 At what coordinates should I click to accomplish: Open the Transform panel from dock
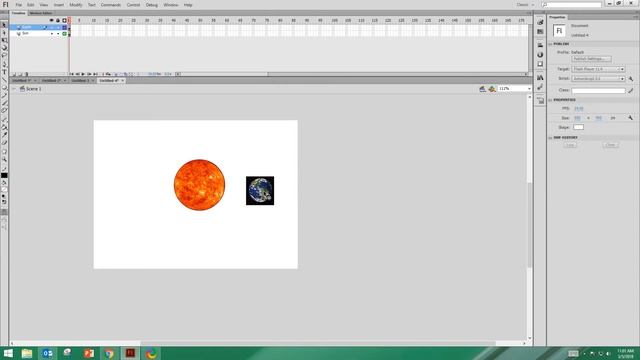pyautogui.click(x=540, y=64)
